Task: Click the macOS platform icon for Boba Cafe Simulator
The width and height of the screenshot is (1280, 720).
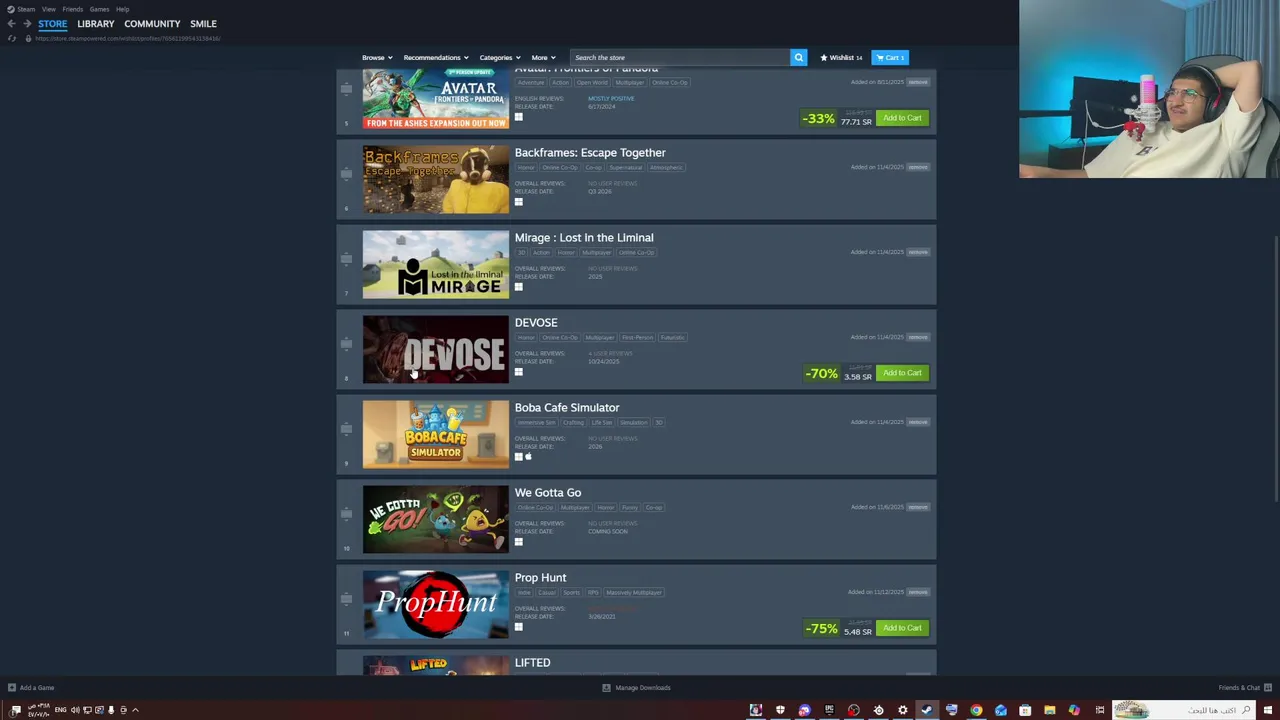Action: tap(529, 457)
